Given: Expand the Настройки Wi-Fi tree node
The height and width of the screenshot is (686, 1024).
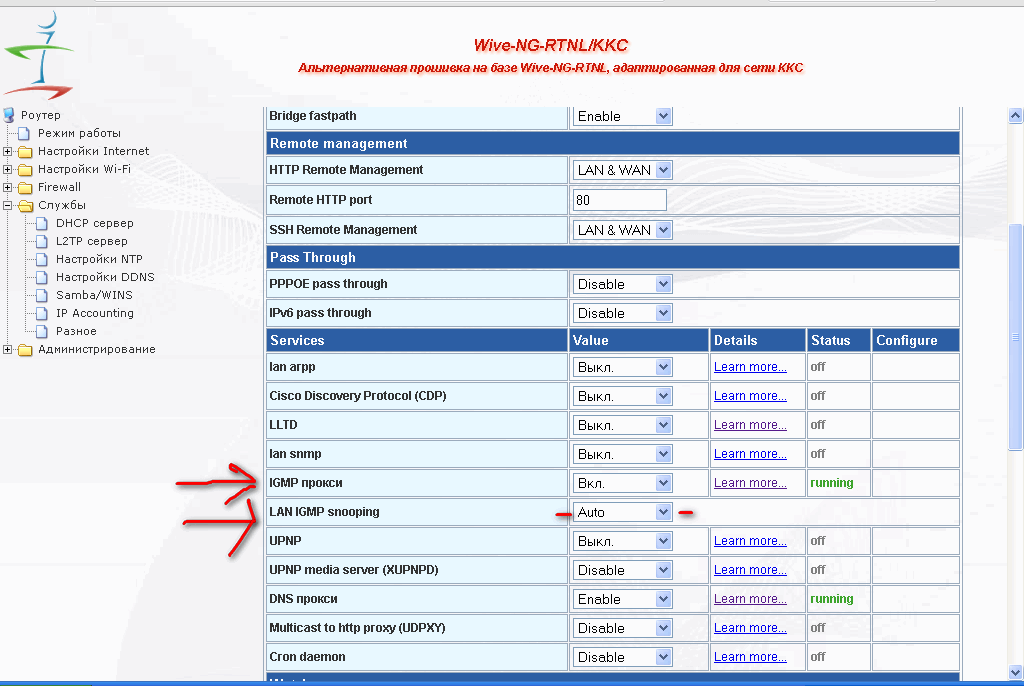Looking at the screenshot, I should pyautogui.click(x=8, y=169).
